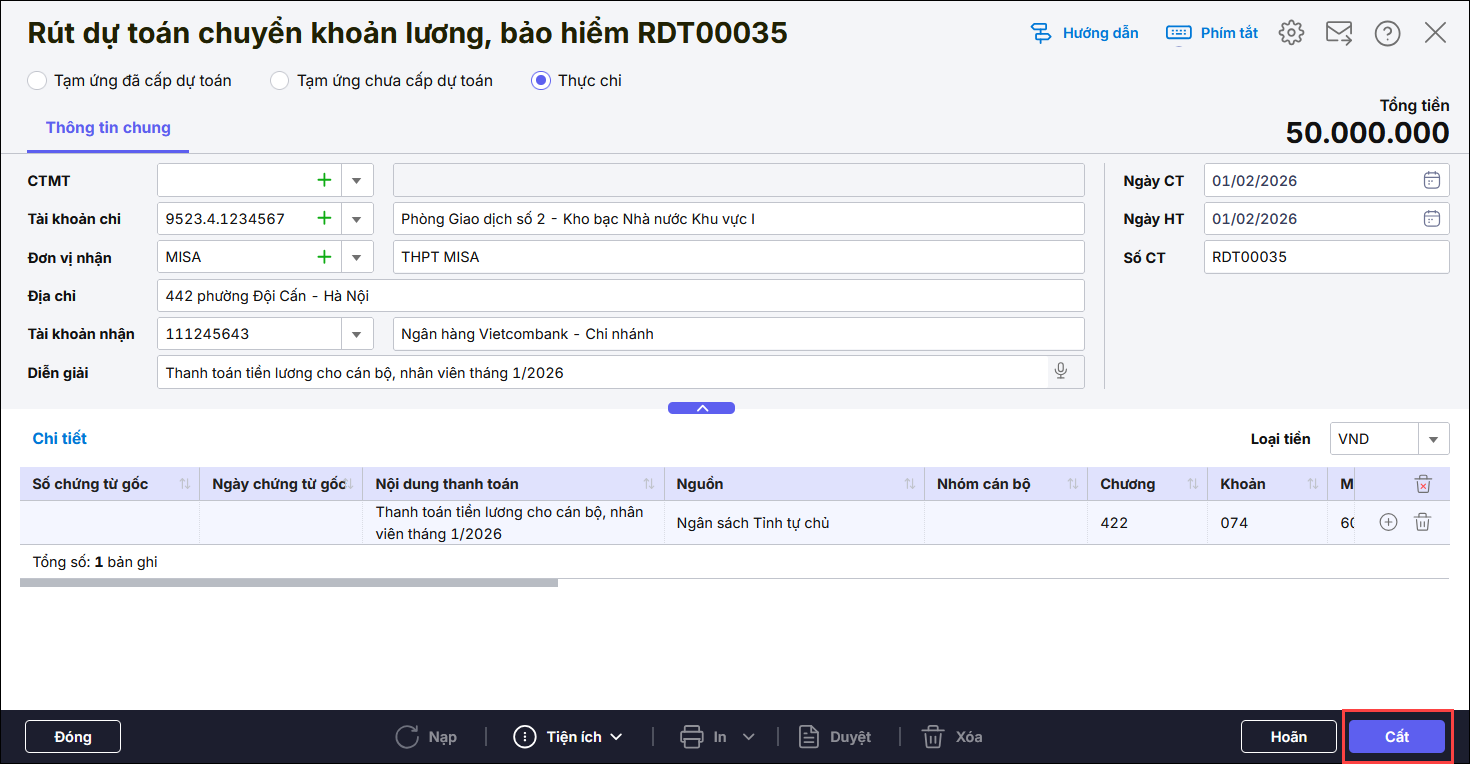Screen dimensions: 1470x764
Task: Open the Ngày CT calendar picker
Action: pos(1431,181)
